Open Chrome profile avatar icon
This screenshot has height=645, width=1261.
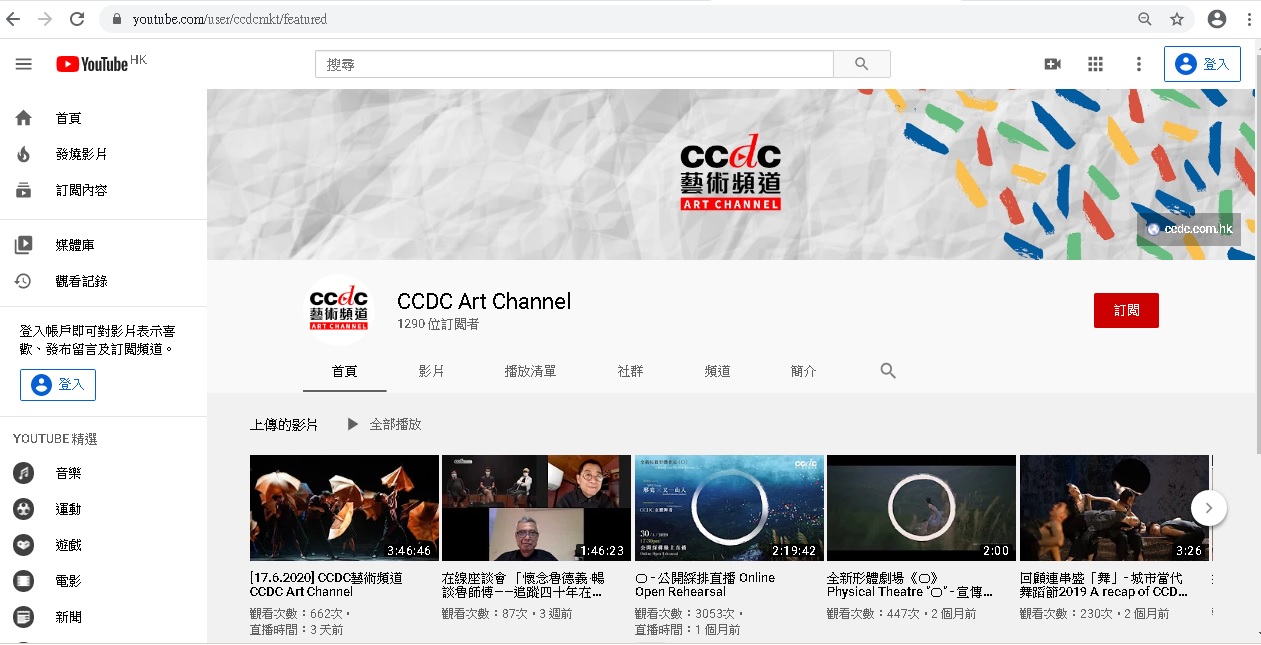tap(1217, 19)
